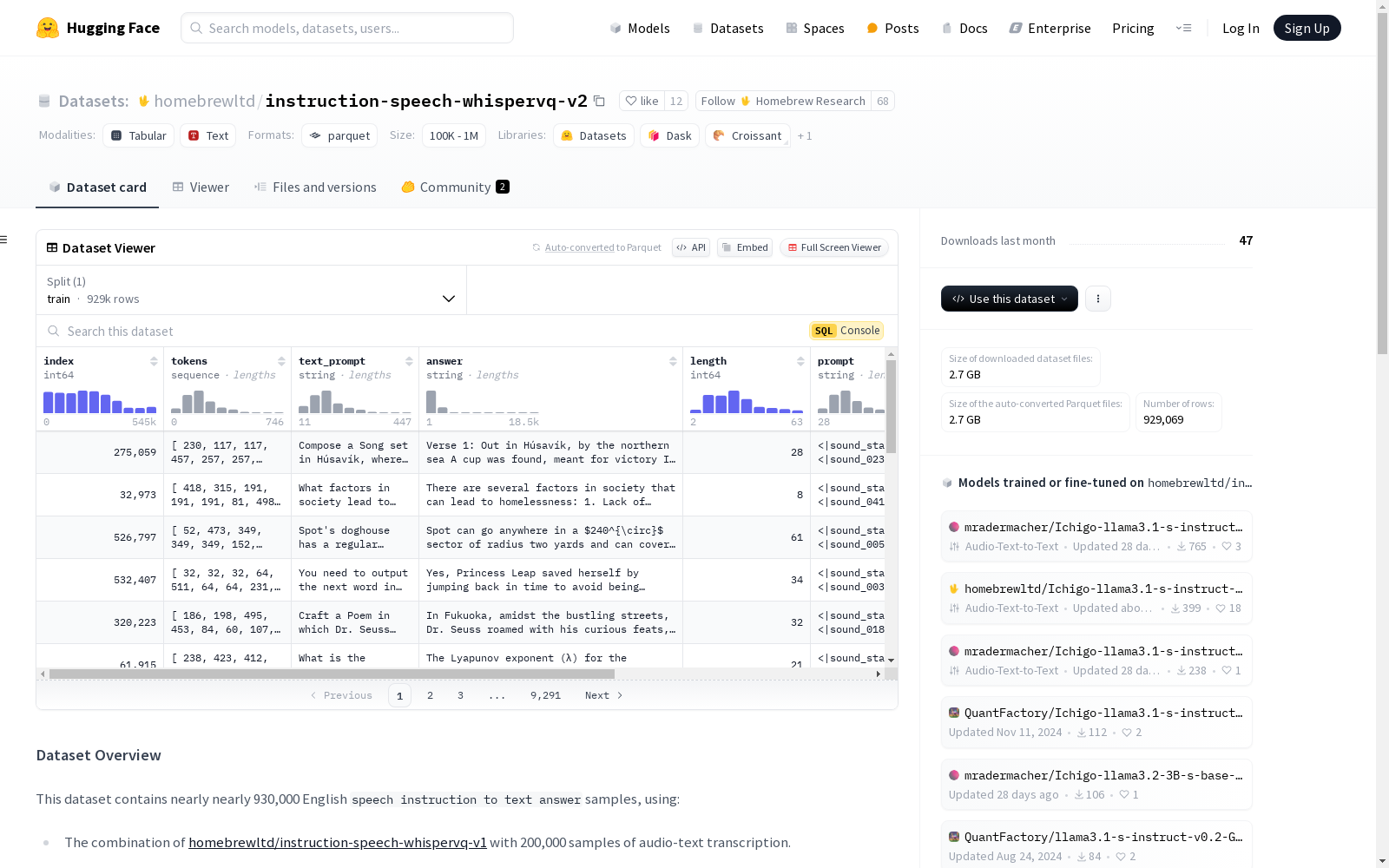Image resolution: width=1389 pixels, height=868 pixels.
Task: Expand the +1 more libraries
Action: click(805, 135)
